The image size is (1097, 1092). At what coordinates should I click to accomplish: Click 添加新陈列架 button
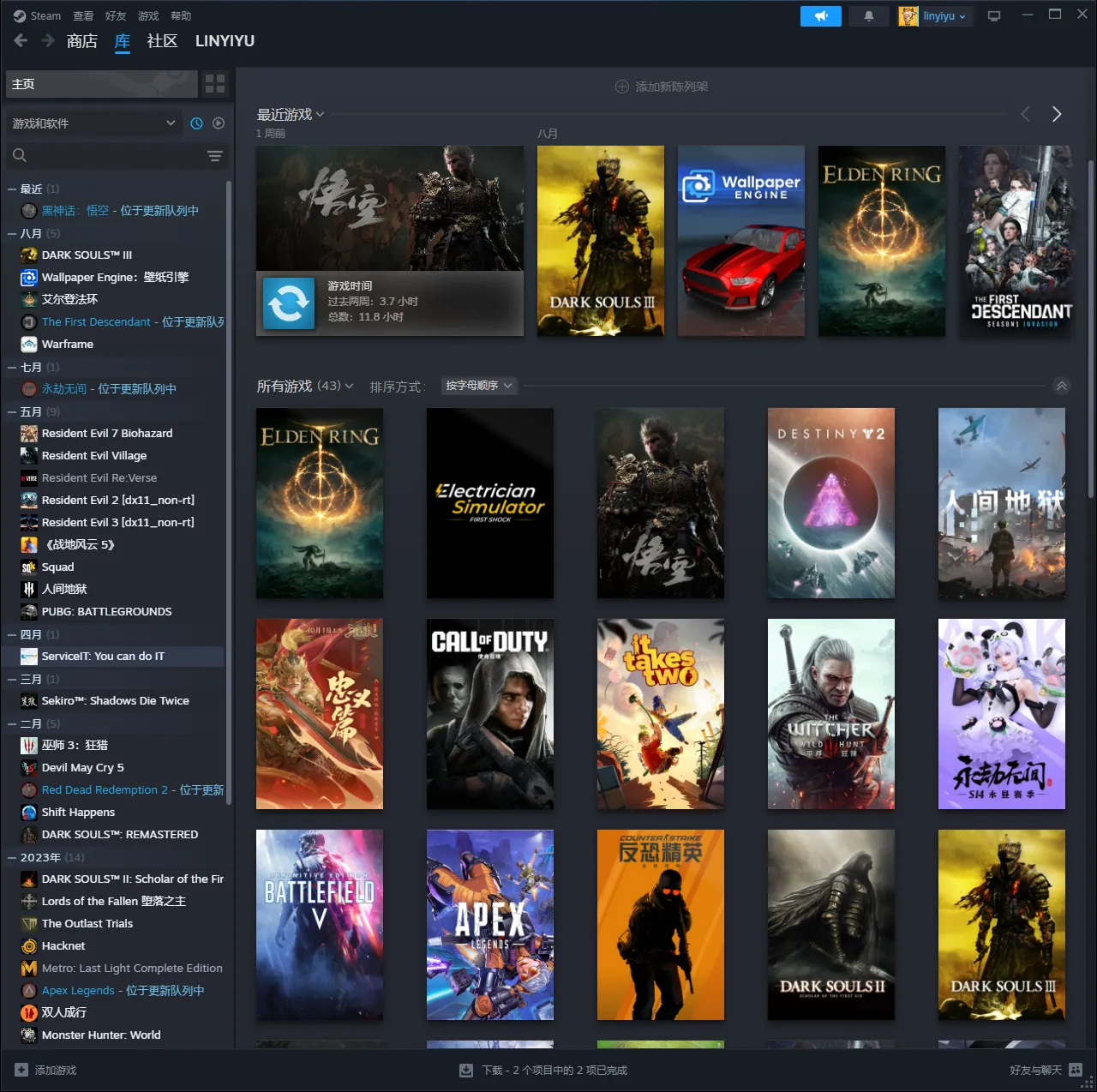[x=662, y=87]
